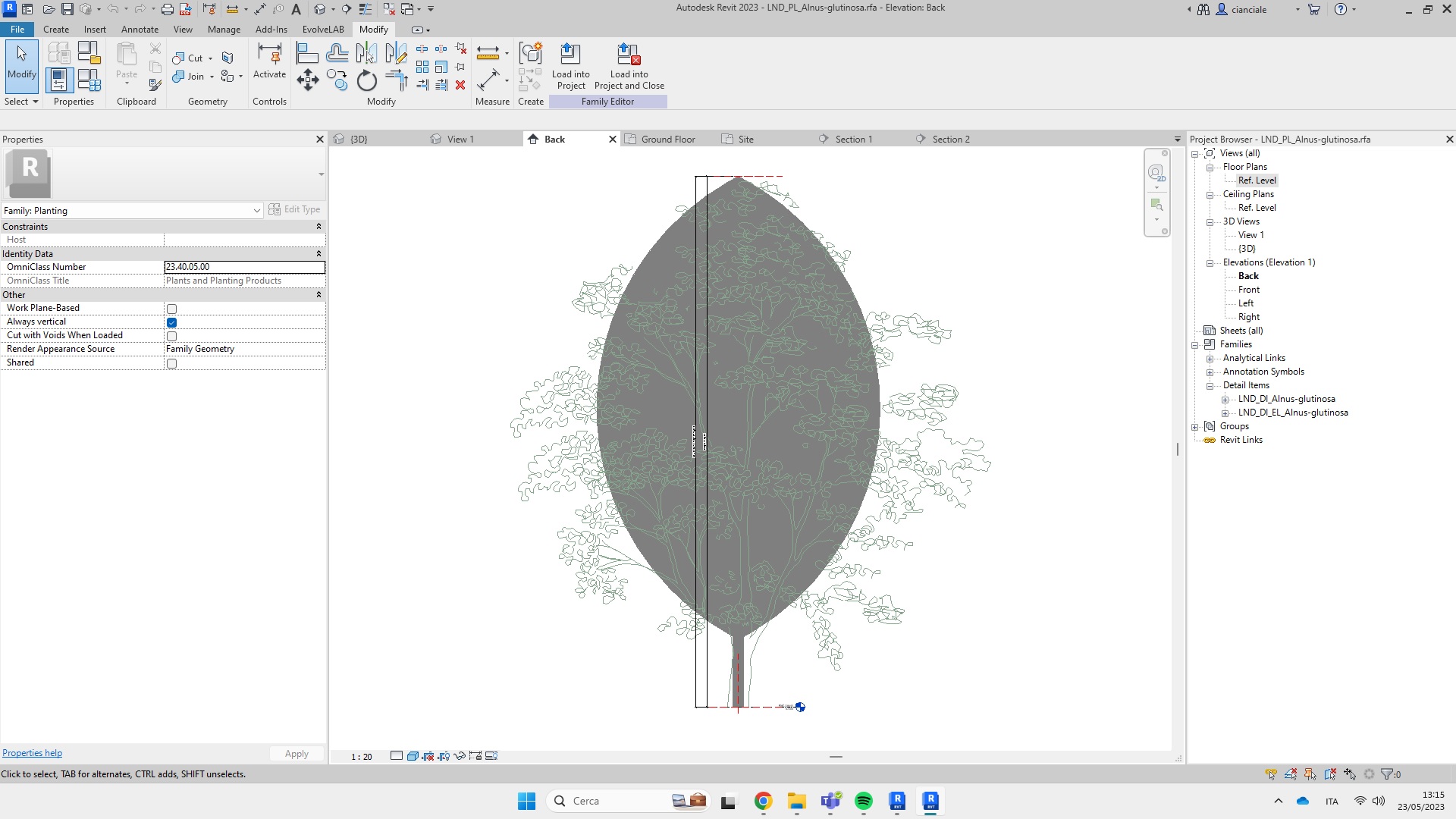Toggle the Shared checkbox

click(171, 363)
